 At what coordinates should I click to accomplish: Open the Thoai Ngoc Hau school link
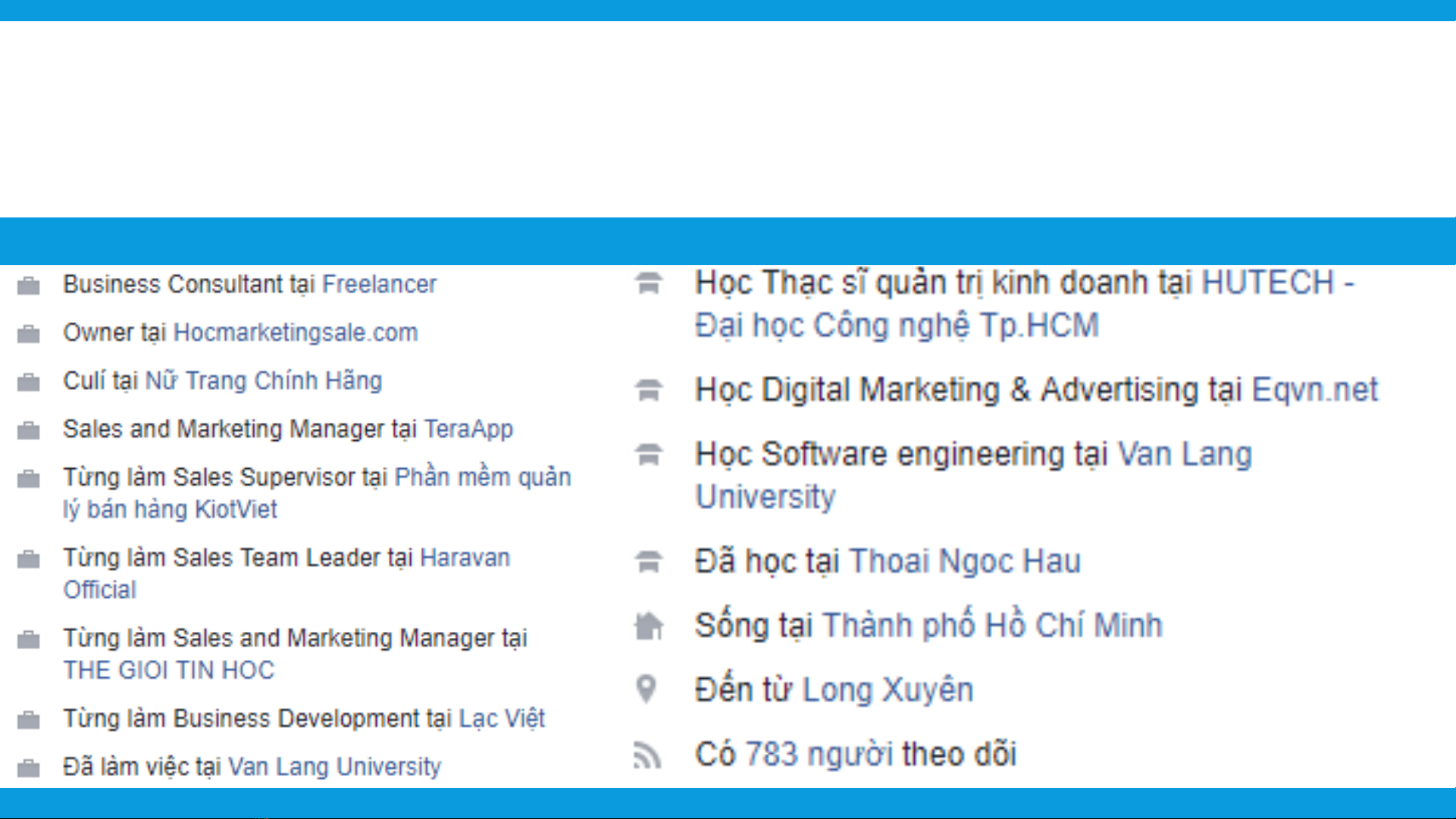[964, 561]
